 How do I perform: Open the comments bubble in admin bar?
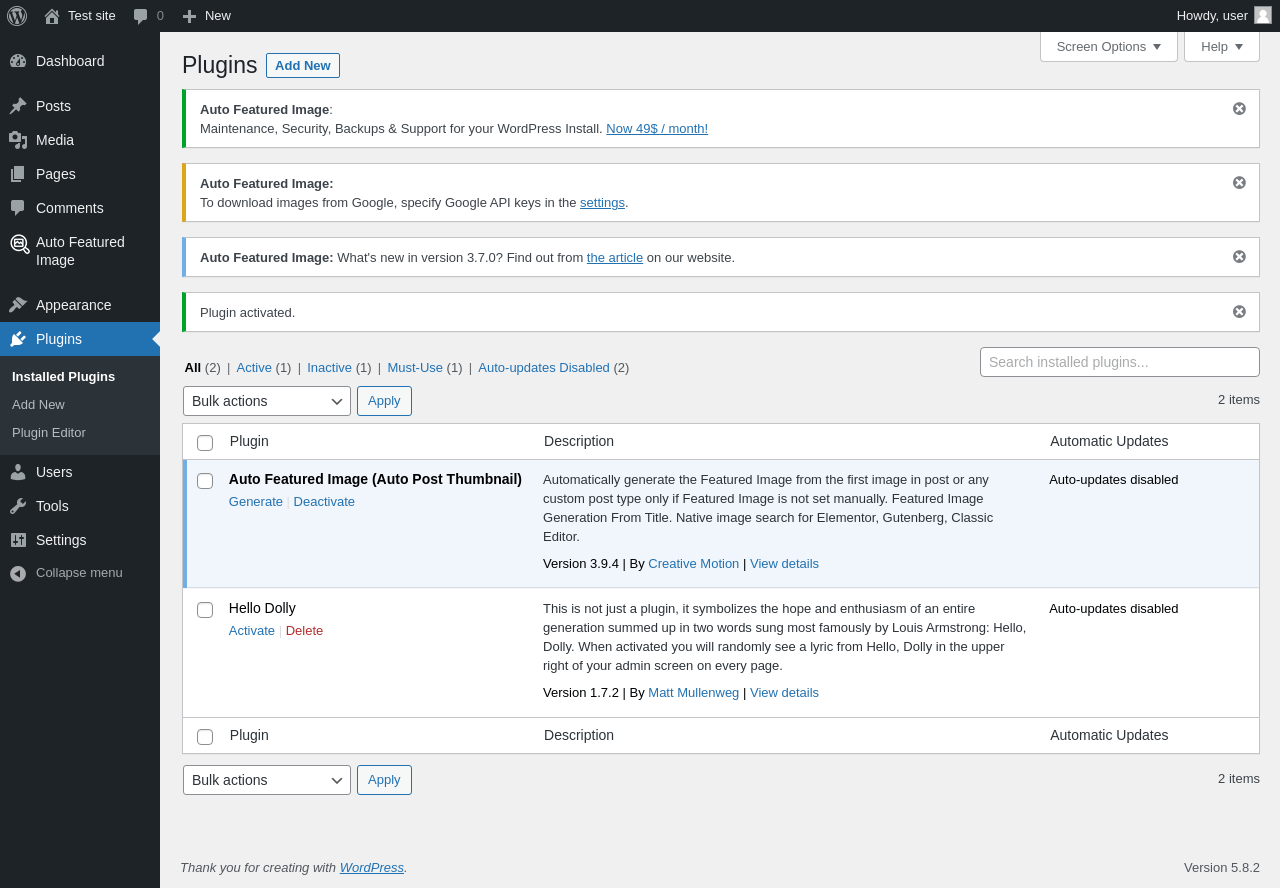141,16
